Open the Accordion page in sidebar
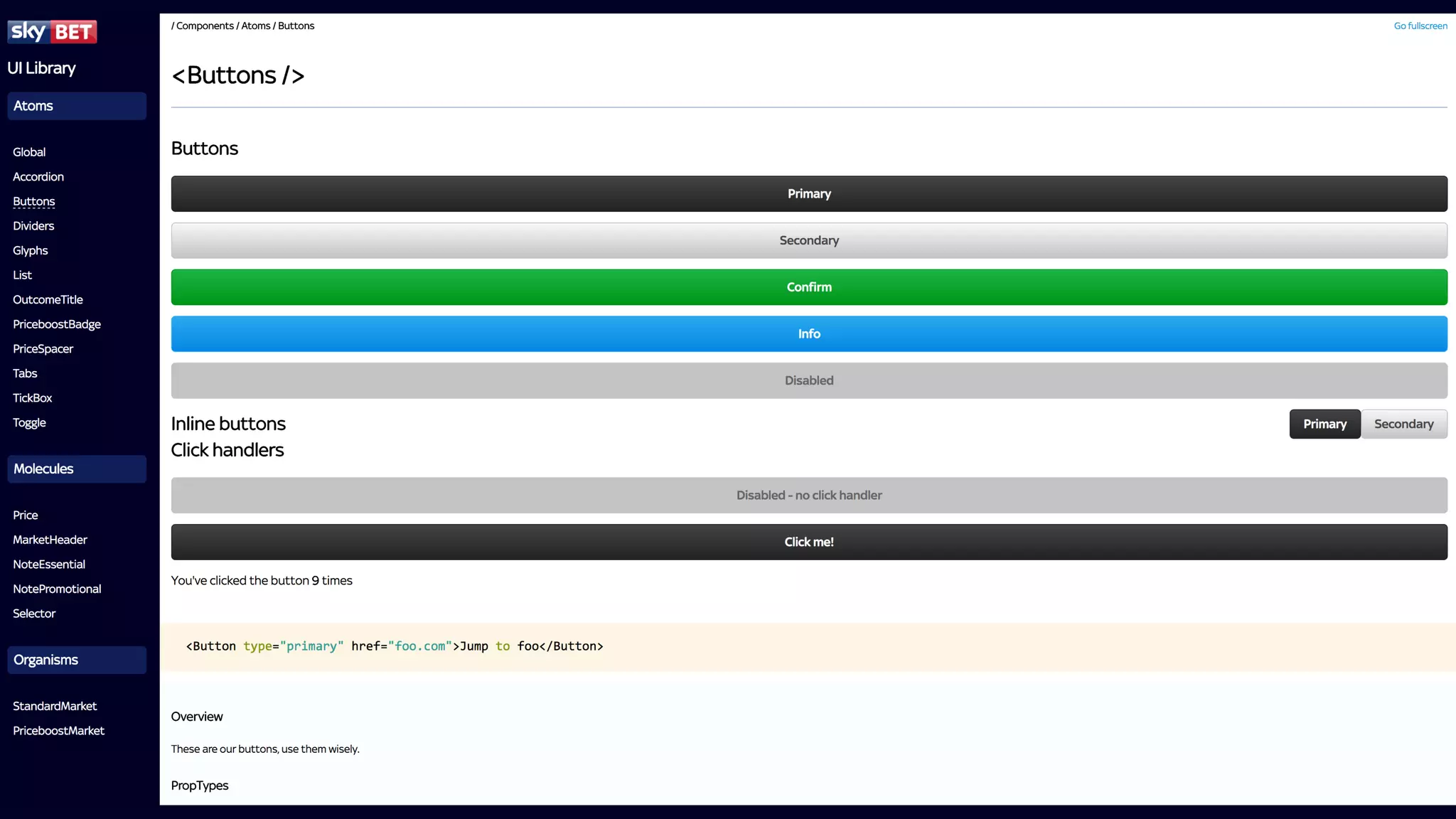This screenshot has height=819, width=1456. click(x=38, y=177)
